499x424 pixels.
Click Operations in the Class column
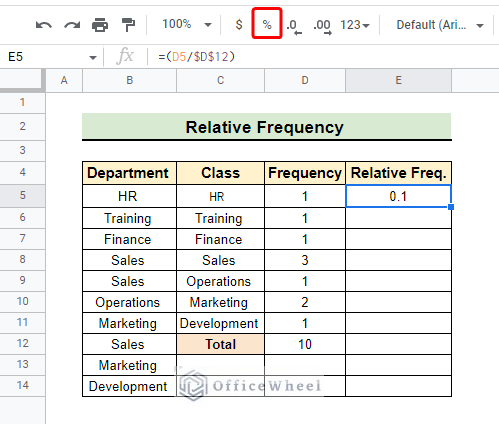219,281
